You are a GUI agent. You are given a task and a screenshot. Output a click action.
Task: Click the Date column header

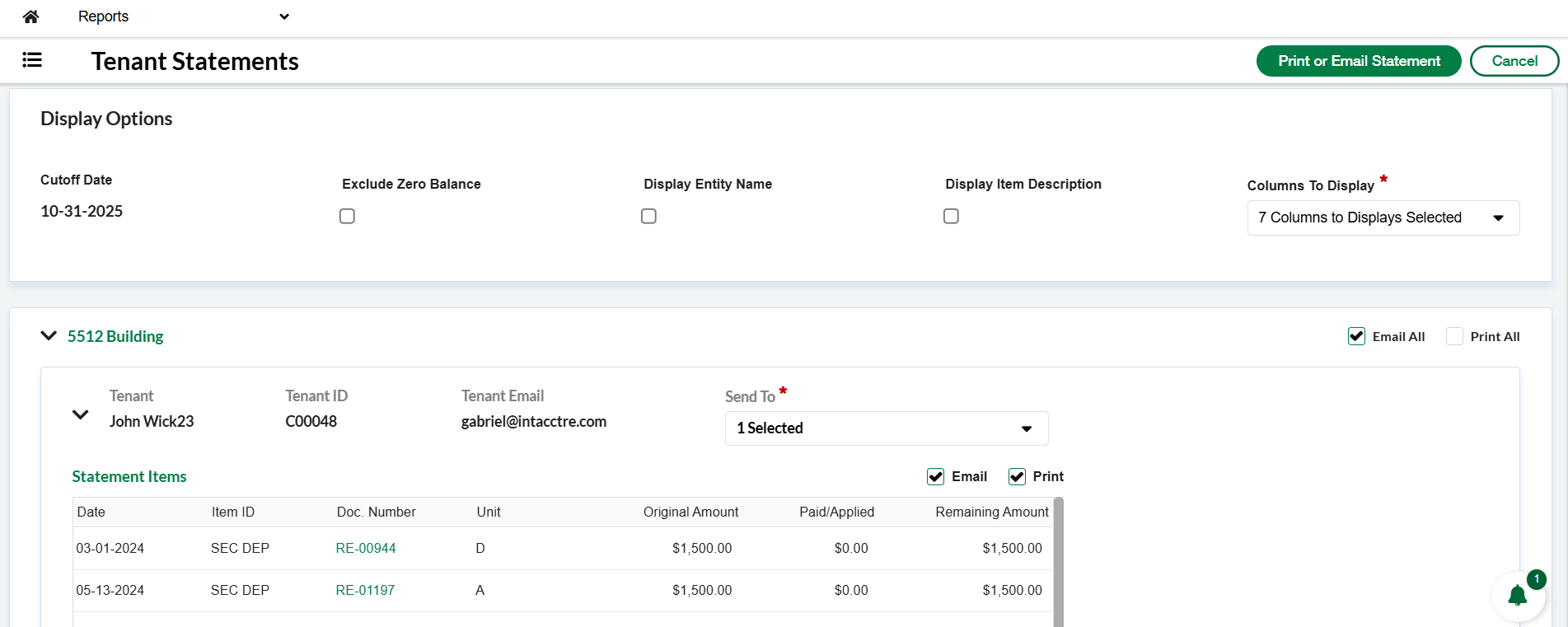click(x=91, y=512)
